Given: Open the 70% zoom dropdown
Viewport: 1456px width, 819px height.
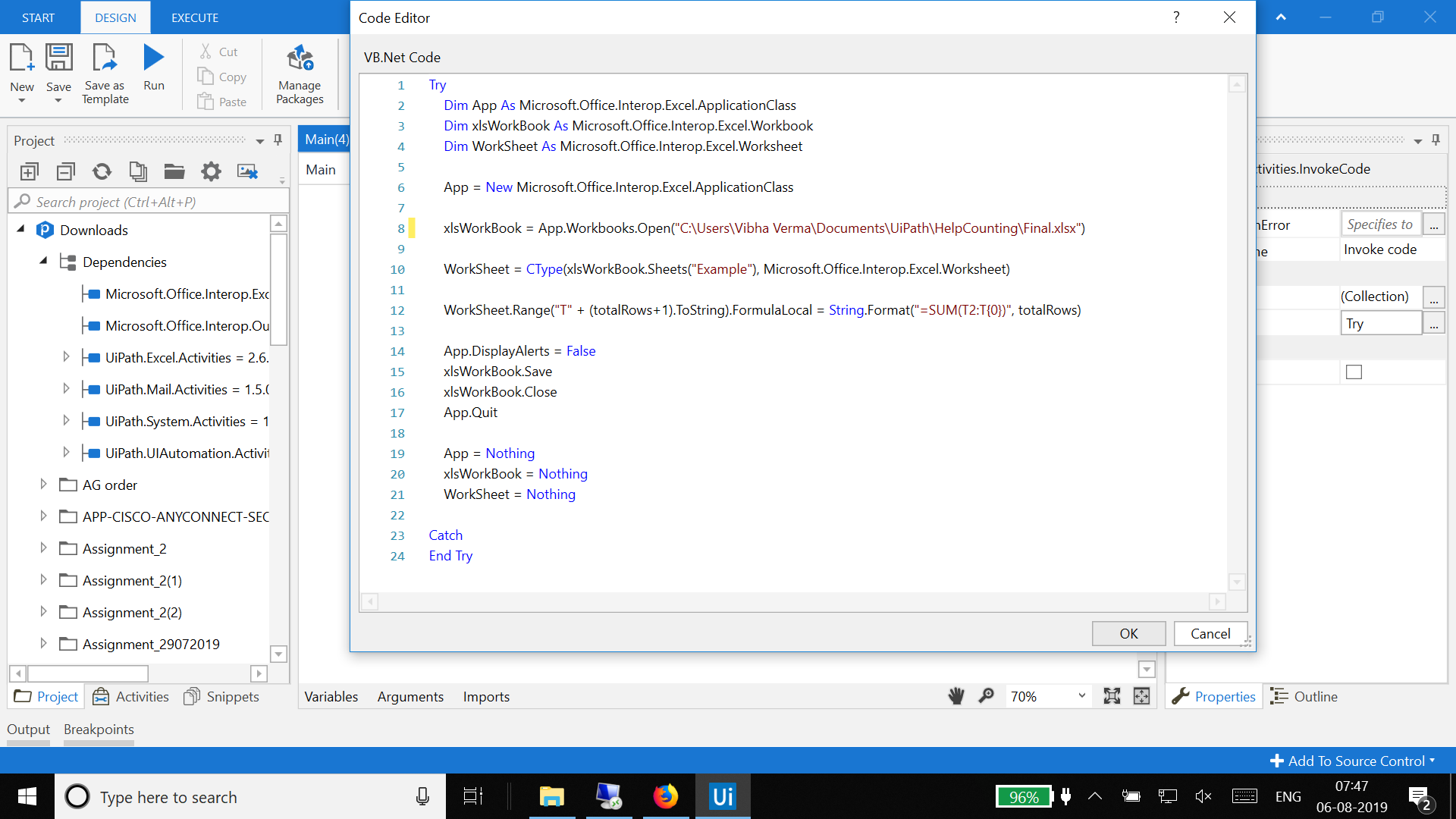Looking at the screenshot, I should pyautogui.click(x=1081, y=696).
